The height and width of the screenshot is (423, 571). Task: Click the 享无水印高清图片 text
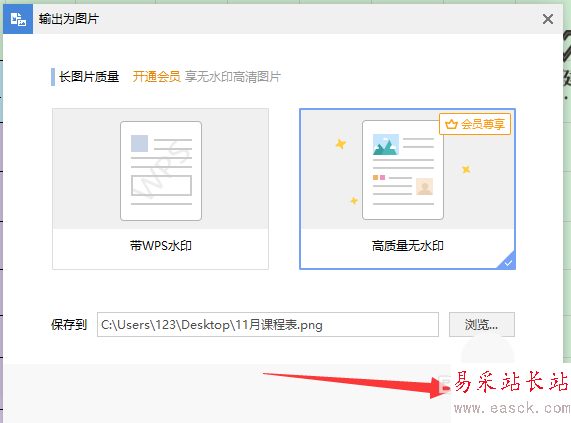point(233,77)
